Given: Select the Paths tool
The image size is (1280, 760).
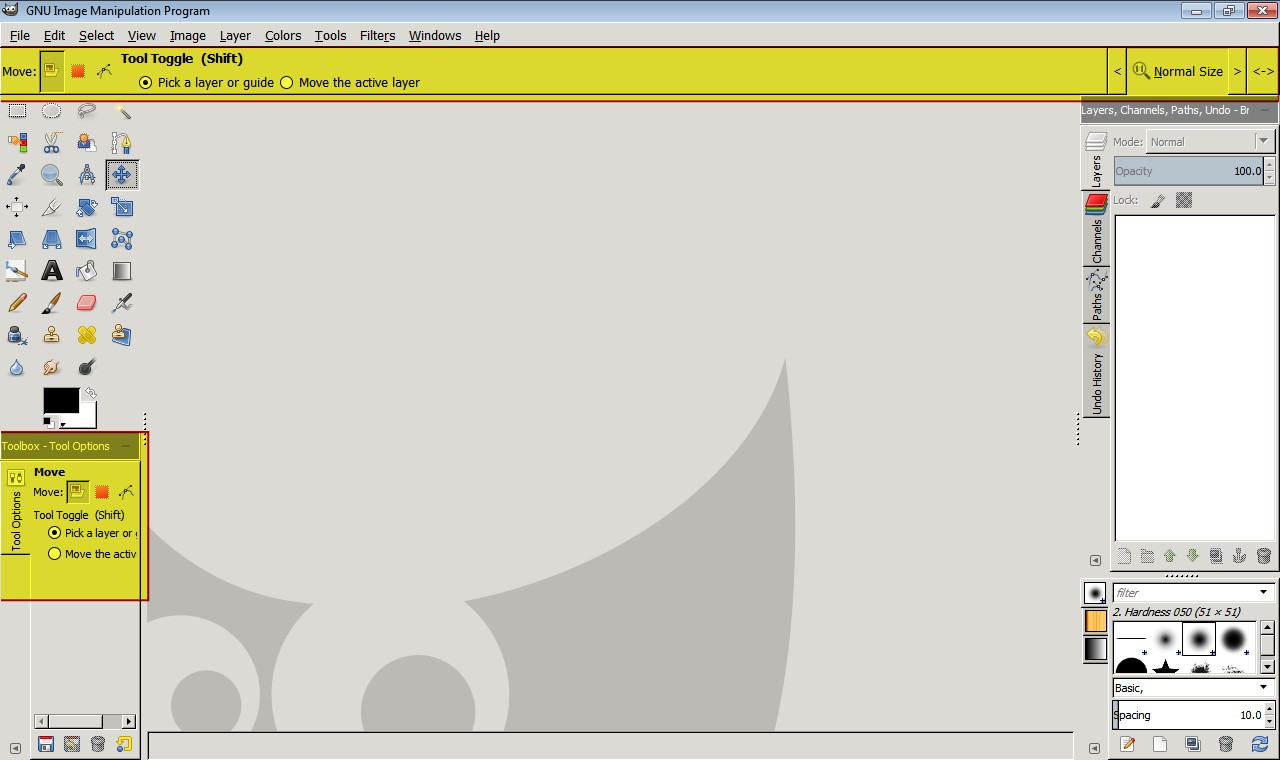Looking at the screenshot, I should (x=122, y=143).
